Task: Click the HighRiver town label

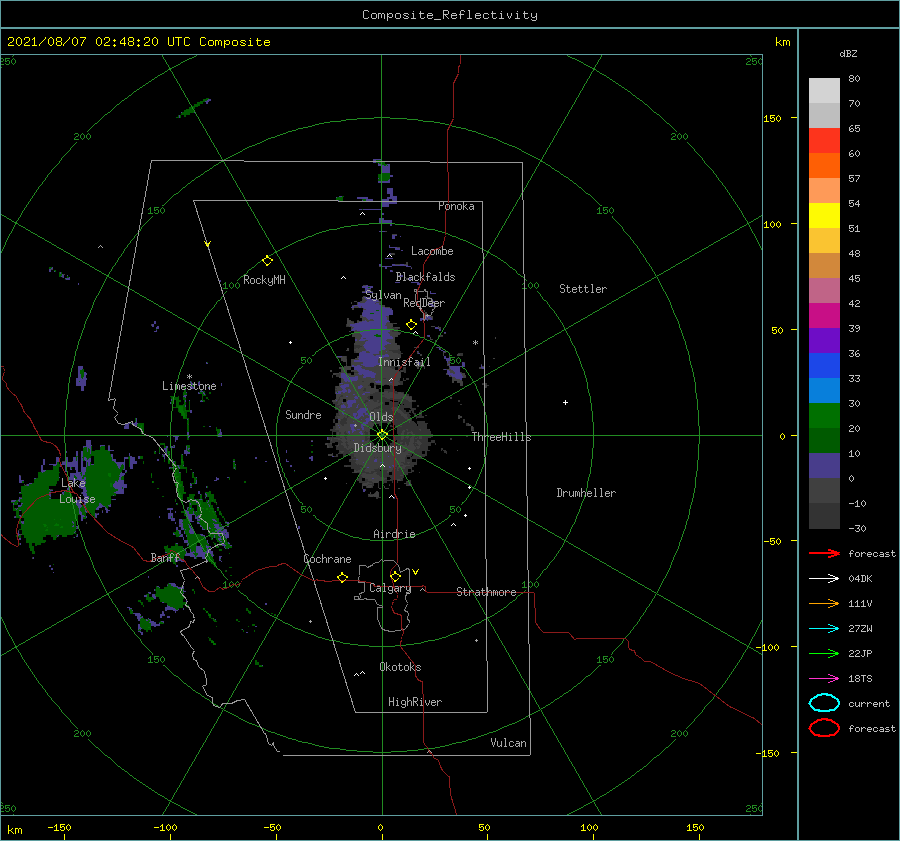Action: point(415,702)
